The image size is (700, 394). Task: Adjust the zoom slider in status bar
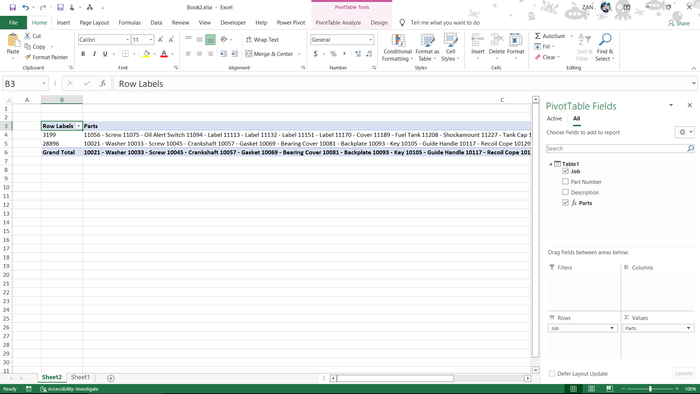pyautogui.click(x=650, y=389)
